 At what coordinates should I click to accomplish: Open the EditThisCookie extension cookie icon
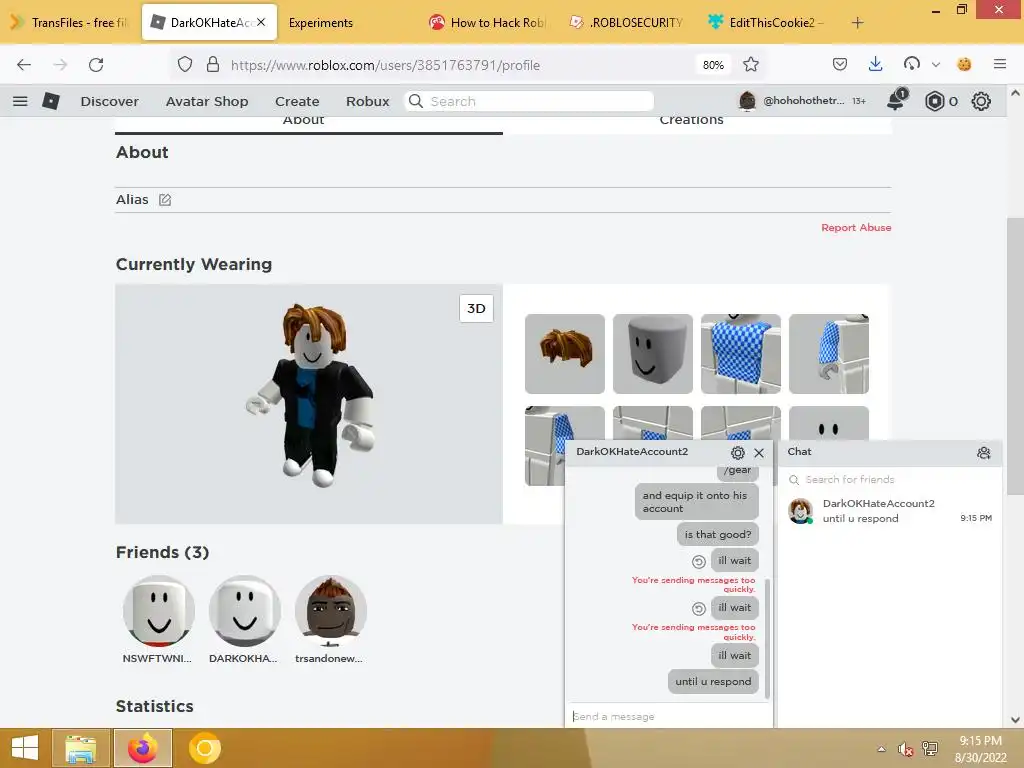964,64
